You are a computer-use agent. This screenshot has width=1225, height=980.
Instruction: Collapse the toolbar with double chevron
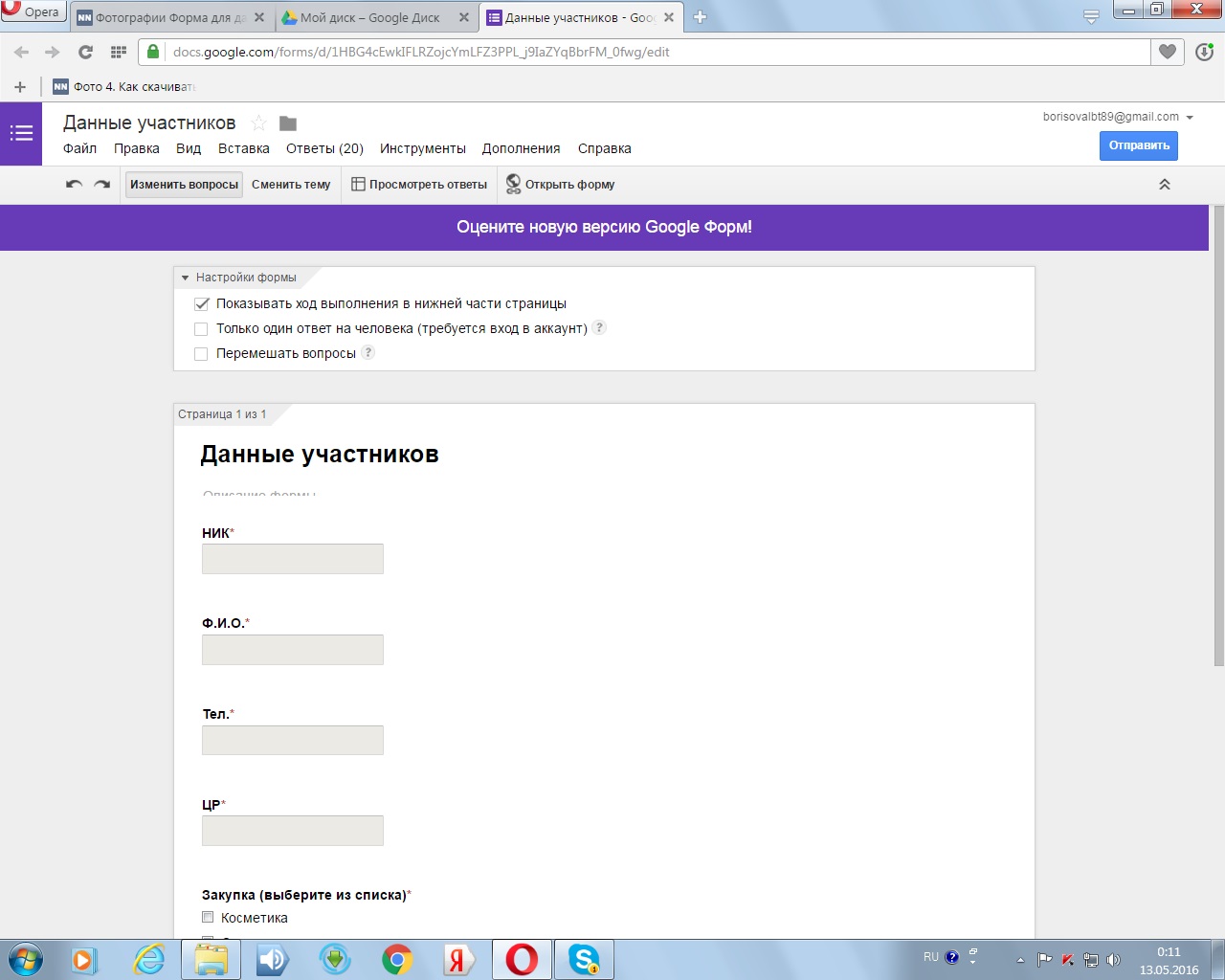[1165, 184]
